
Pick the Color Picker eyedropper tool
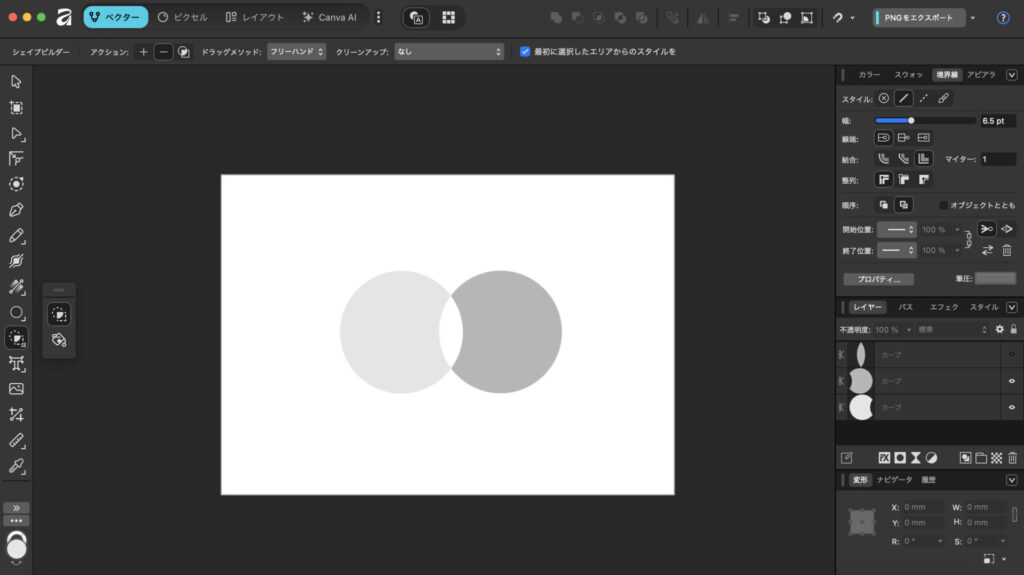click(16, 466)
